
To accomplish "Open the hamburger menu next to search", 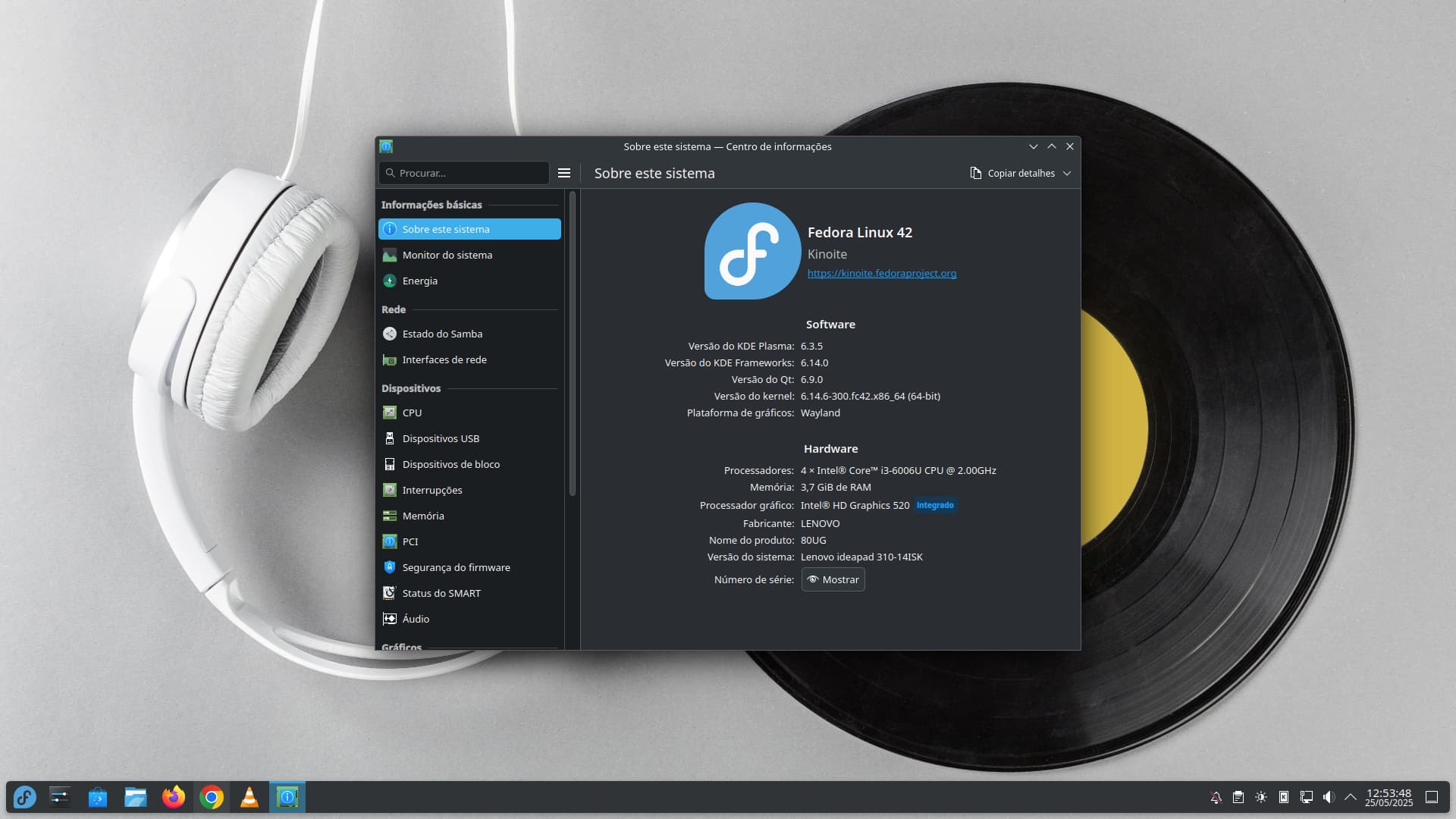I will pos(564,173).
